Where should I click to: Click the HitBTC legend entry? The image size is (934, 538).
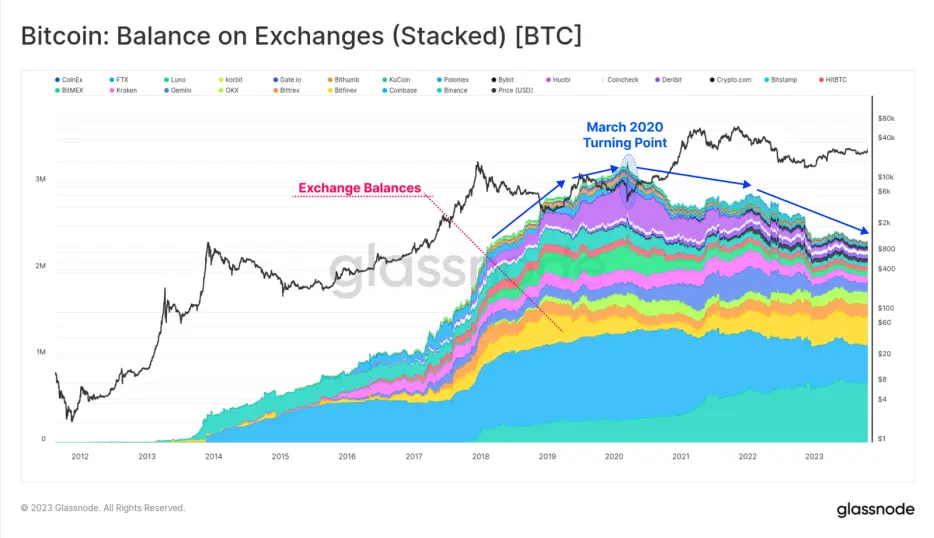click(833, 80)
